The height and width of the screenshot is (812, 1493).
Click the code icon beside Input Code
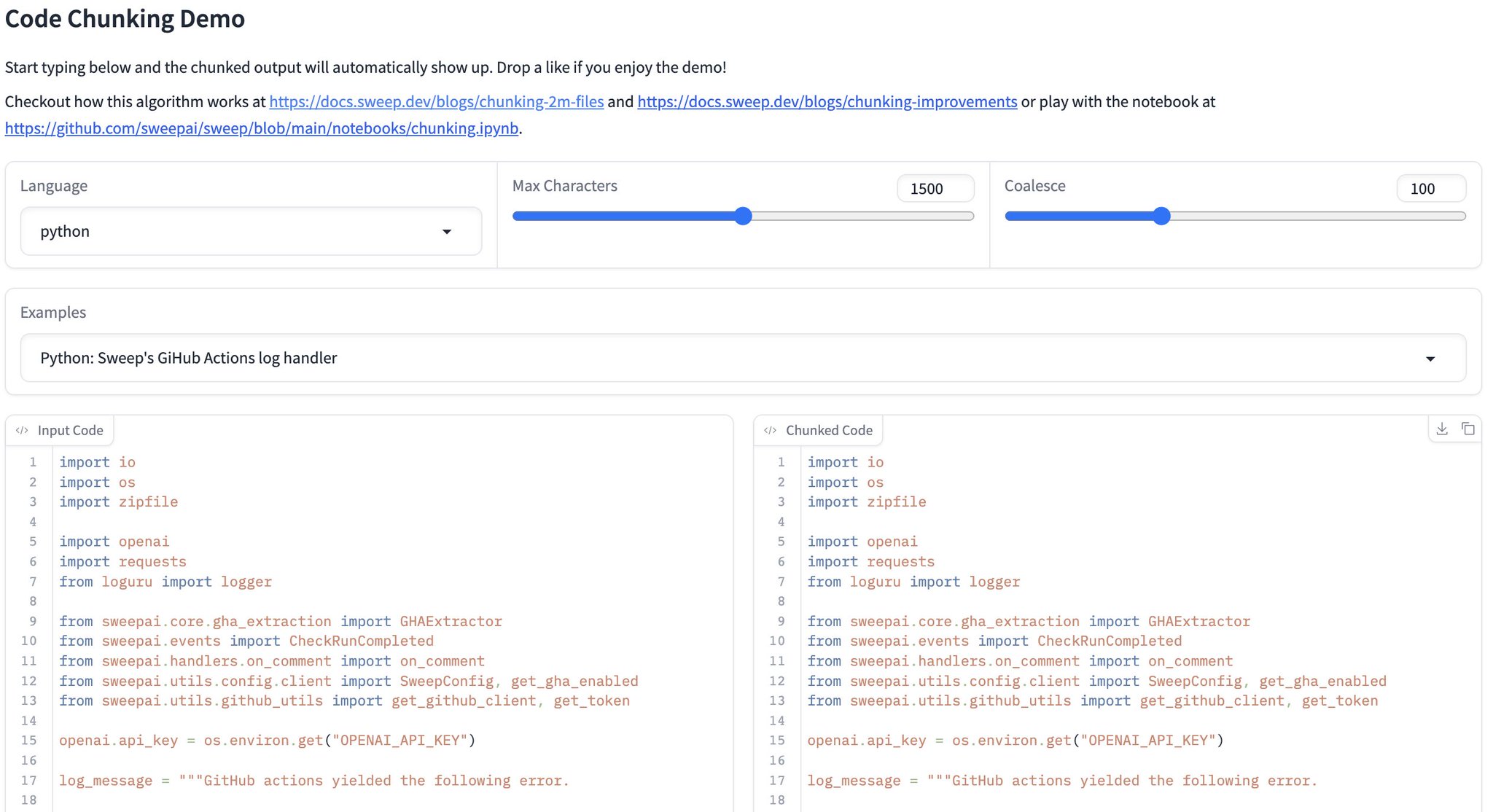tap(22, 430)
